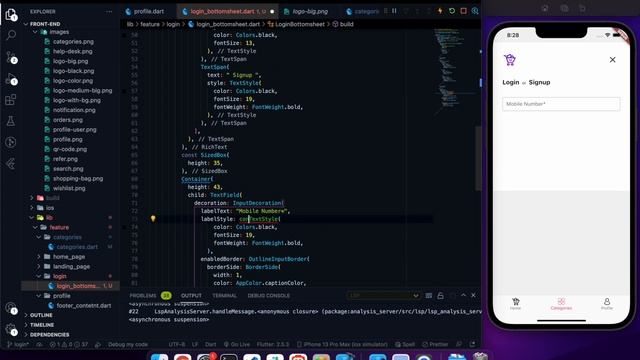Open the Accounts icon in activity bar
This screenshot has height=360, width=640.
(11, 308)
